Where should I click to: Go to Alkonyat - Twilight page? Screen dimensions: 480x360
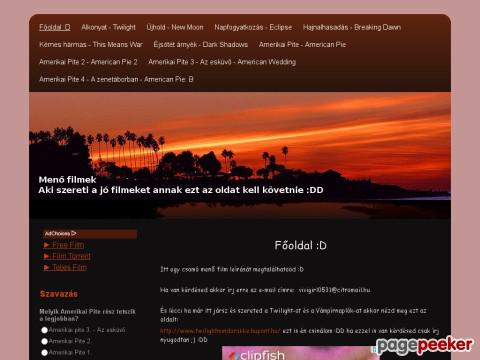click(x=108, y=27)
